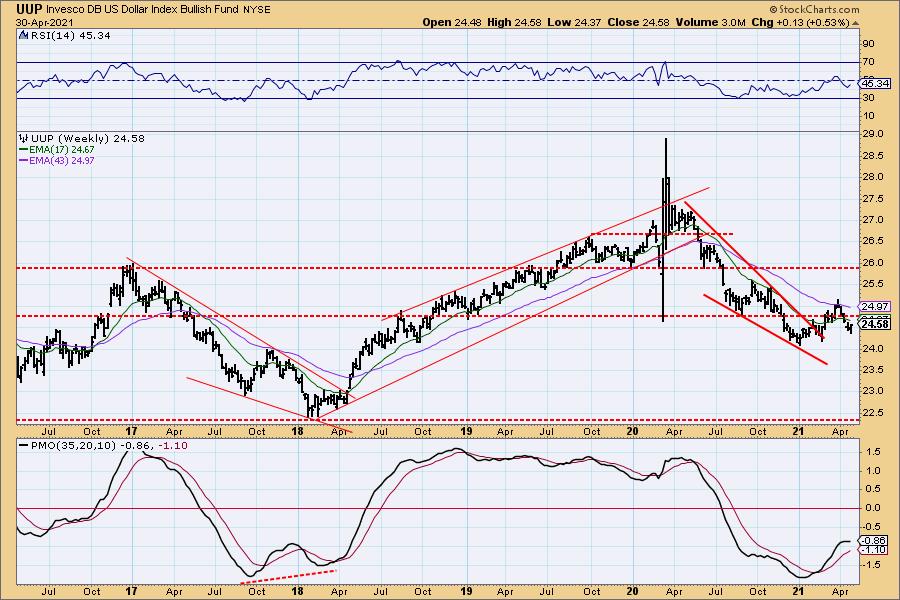This screenshot has height=600, width=900.
Task: Click the -0.86 PMO value tag on the right axis
Action: pyautogui.click(x=875, y=540)
